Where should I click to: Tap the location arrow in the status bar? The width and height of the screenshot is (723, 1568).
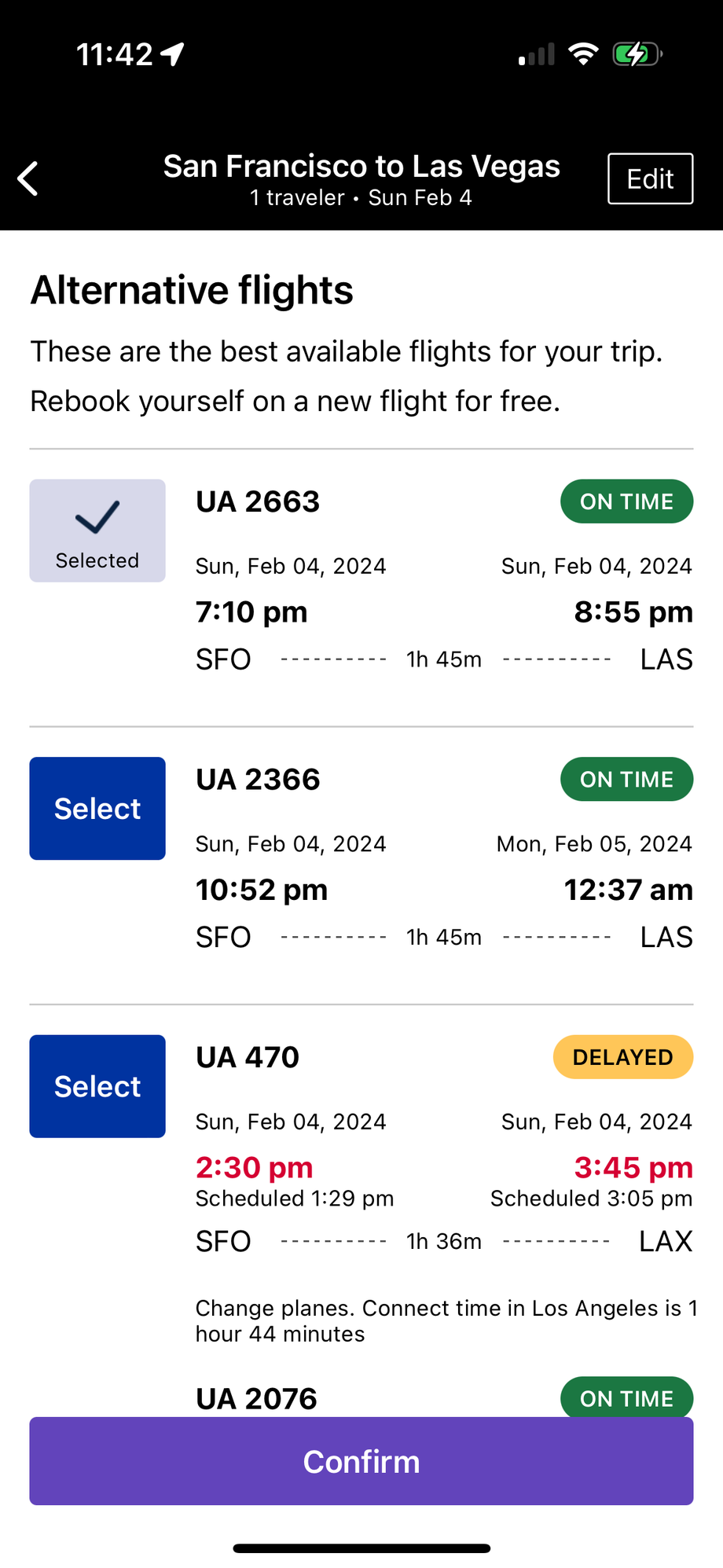tap(173, 53)
